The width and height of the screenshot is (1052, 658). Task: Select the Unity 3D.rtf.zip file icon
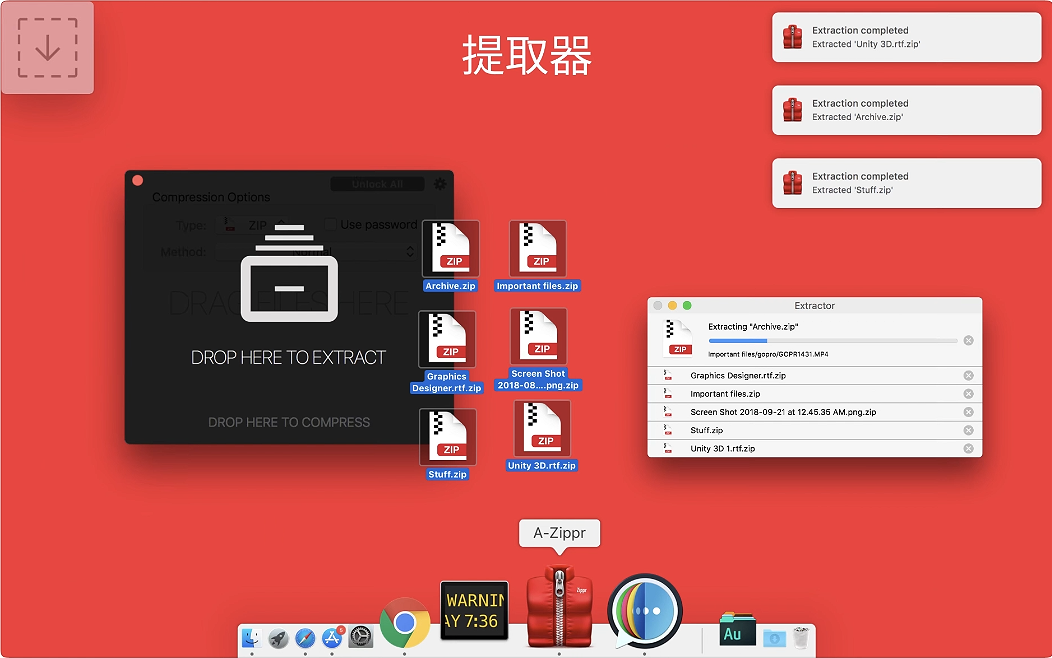pos(541,429)
